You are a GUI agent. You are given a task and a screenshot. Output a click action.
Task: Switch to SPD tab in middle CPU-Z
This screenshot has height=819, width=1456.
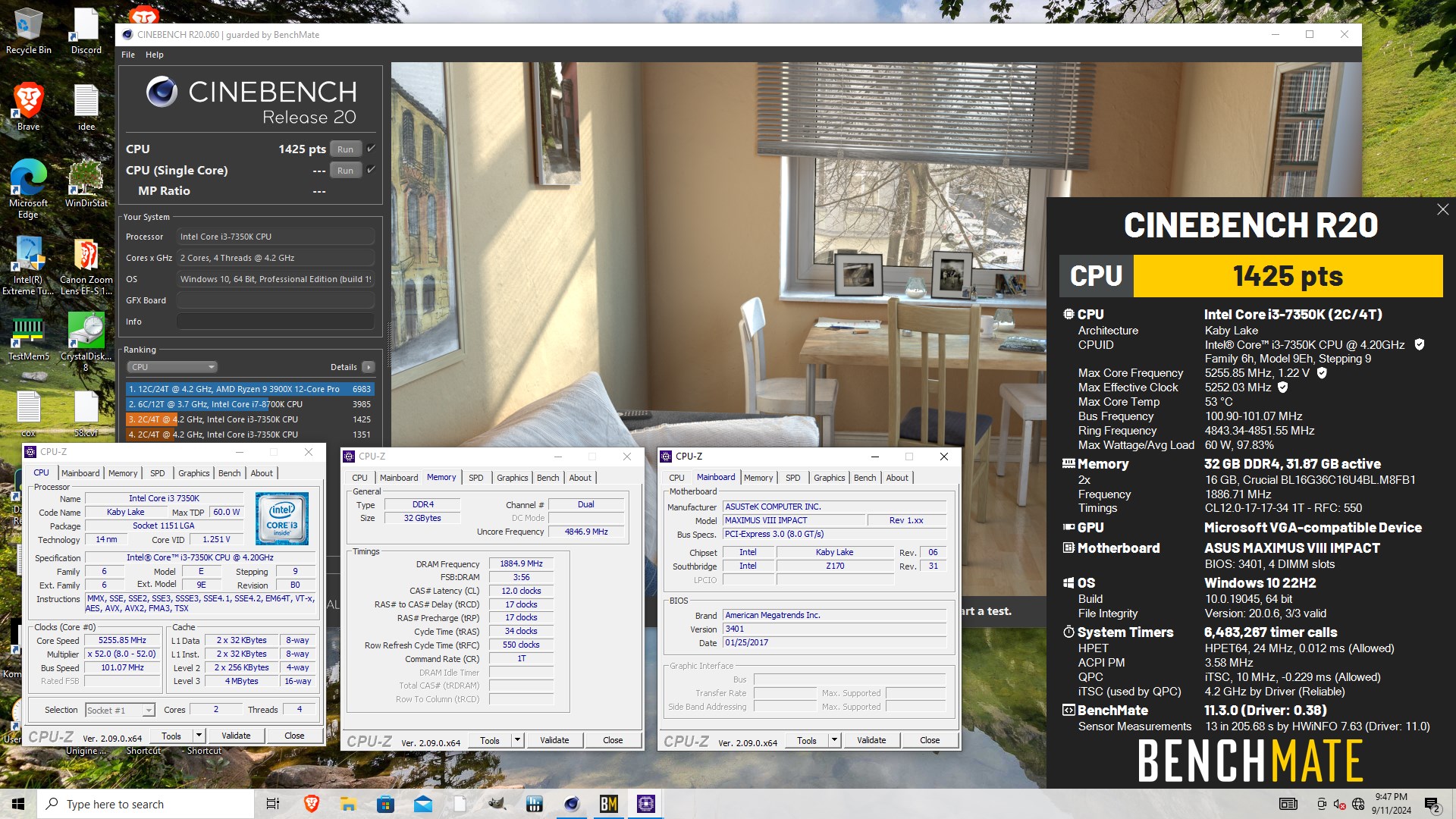click(x=475, y=478)
